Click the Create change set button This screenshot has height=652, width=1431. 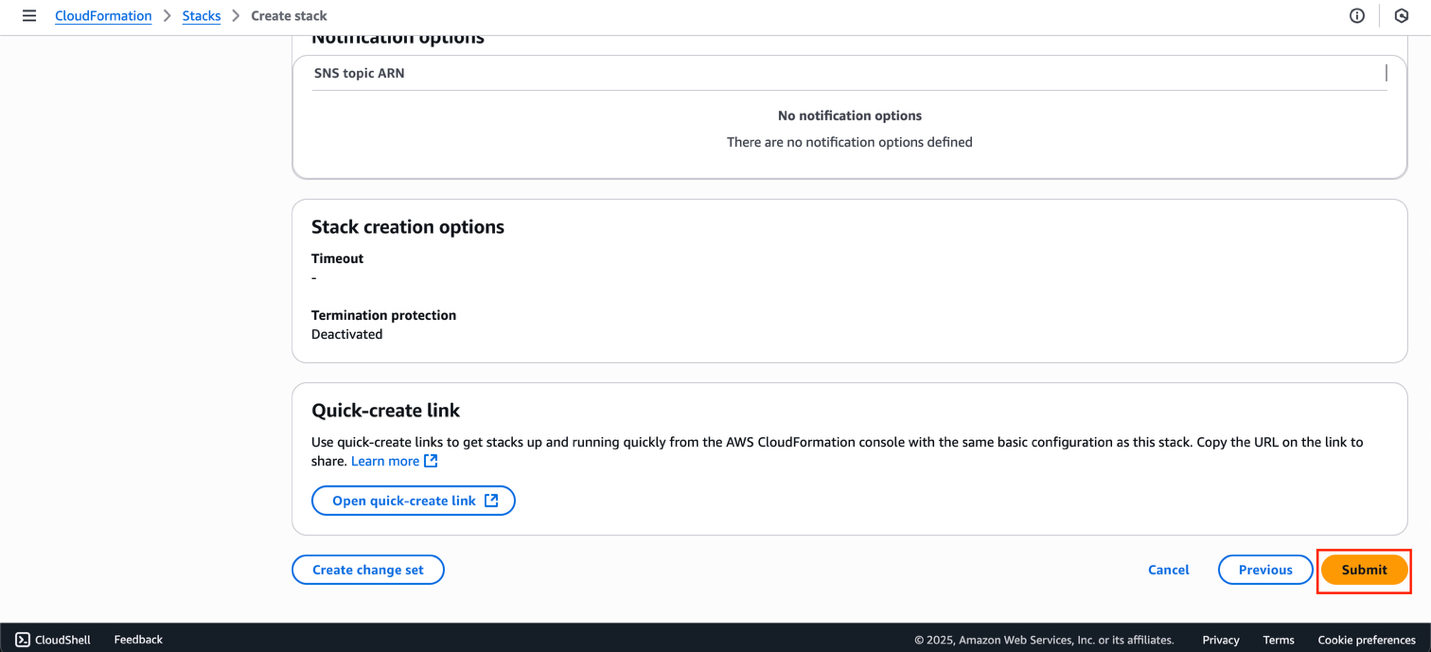368,570
